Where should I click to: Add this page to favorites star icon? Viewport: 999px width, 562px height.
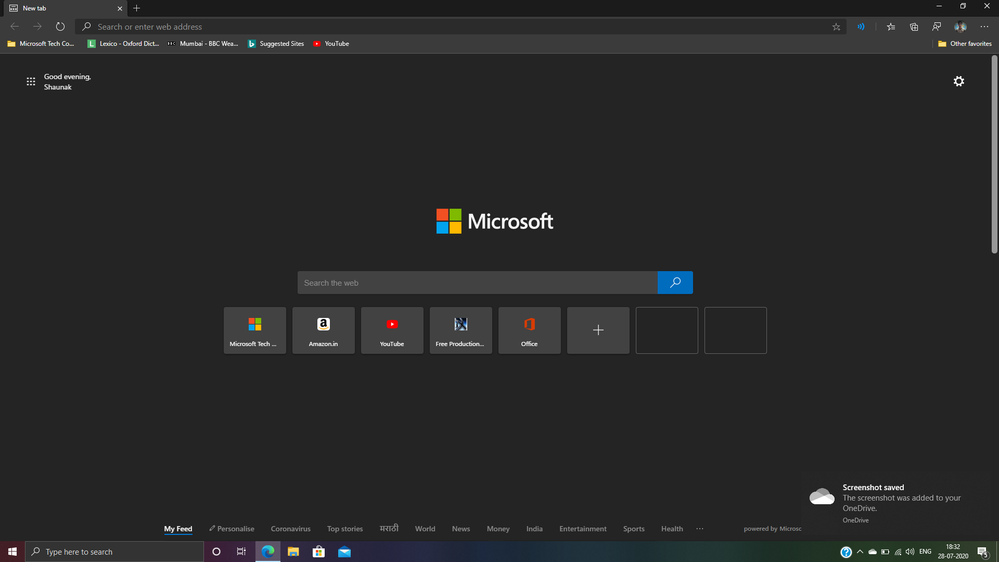[x=836, y=27]
